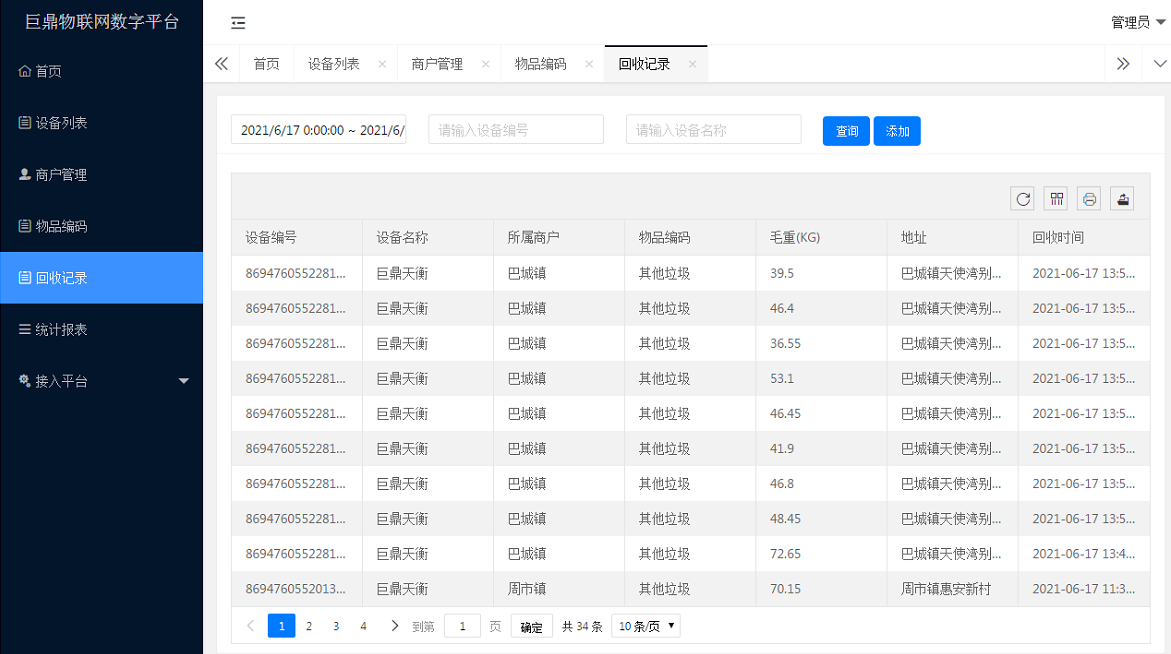Image resolution: width=1171 pixels, height=654 pixels.
Task: Collapse the sidebar with the menu fold icon
Action: click(x=238, y=23)
